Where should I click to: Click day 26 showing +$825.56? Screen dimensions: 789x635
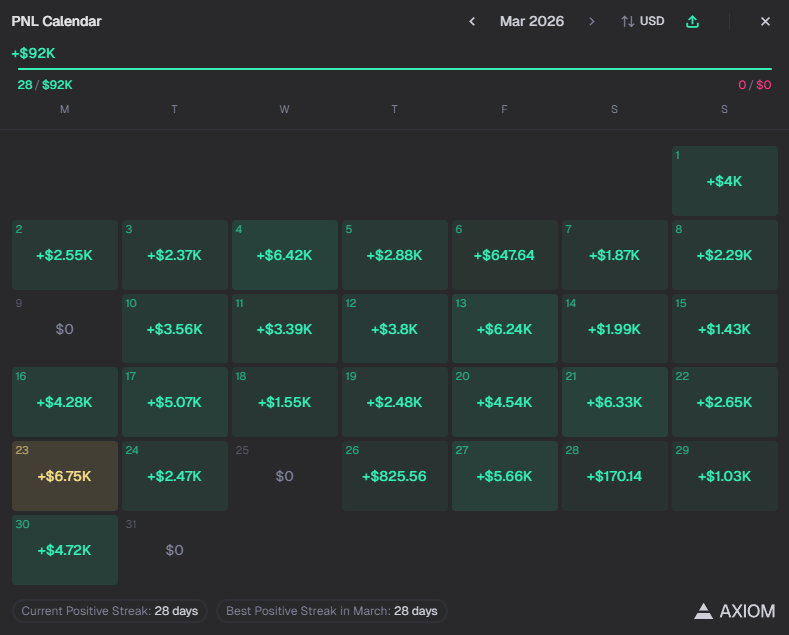pyautogui.click(x=394, y=476)
